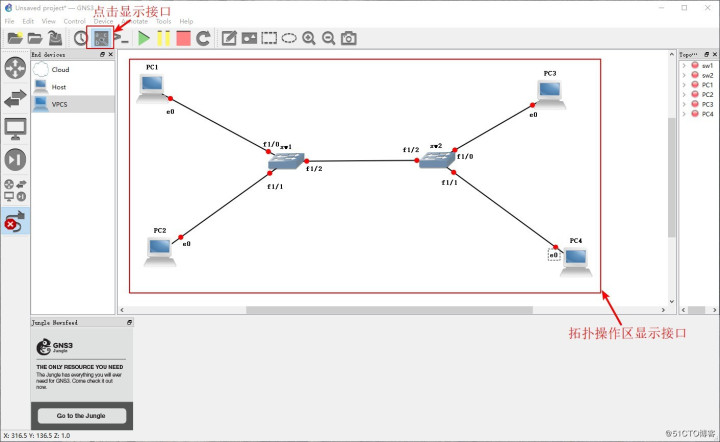Screen dimensions: 720x442
Task: Click the Go to the Jungle button
Action: pos(82,415)
